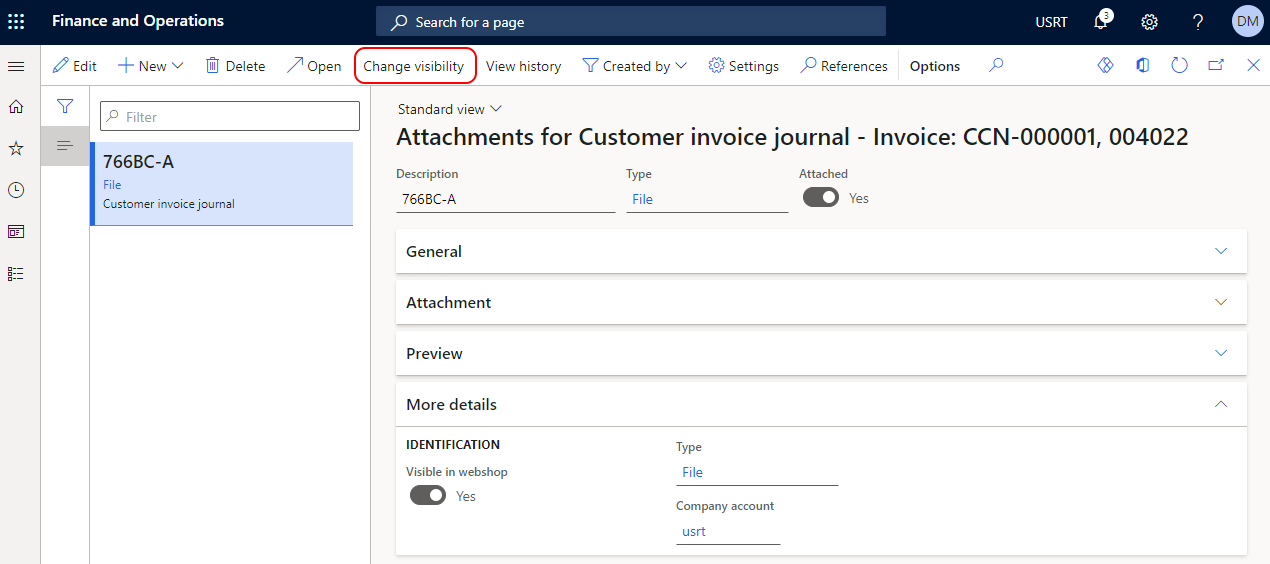Expand the General section
Image resolution: width=1270 pixels, height=564 pixels.
tap(821, 251)
